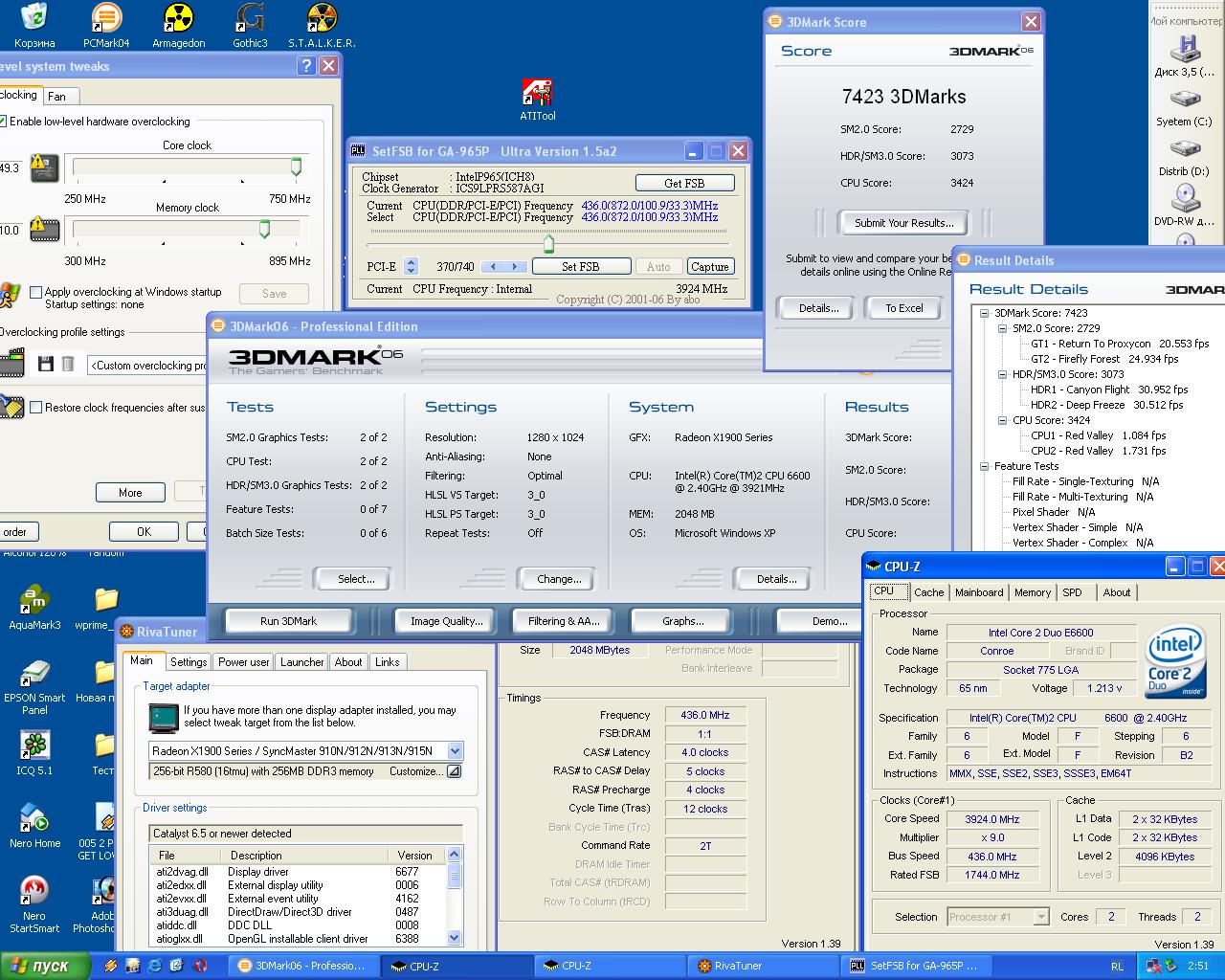Click the To Excel button

click(x=903, y=308)
